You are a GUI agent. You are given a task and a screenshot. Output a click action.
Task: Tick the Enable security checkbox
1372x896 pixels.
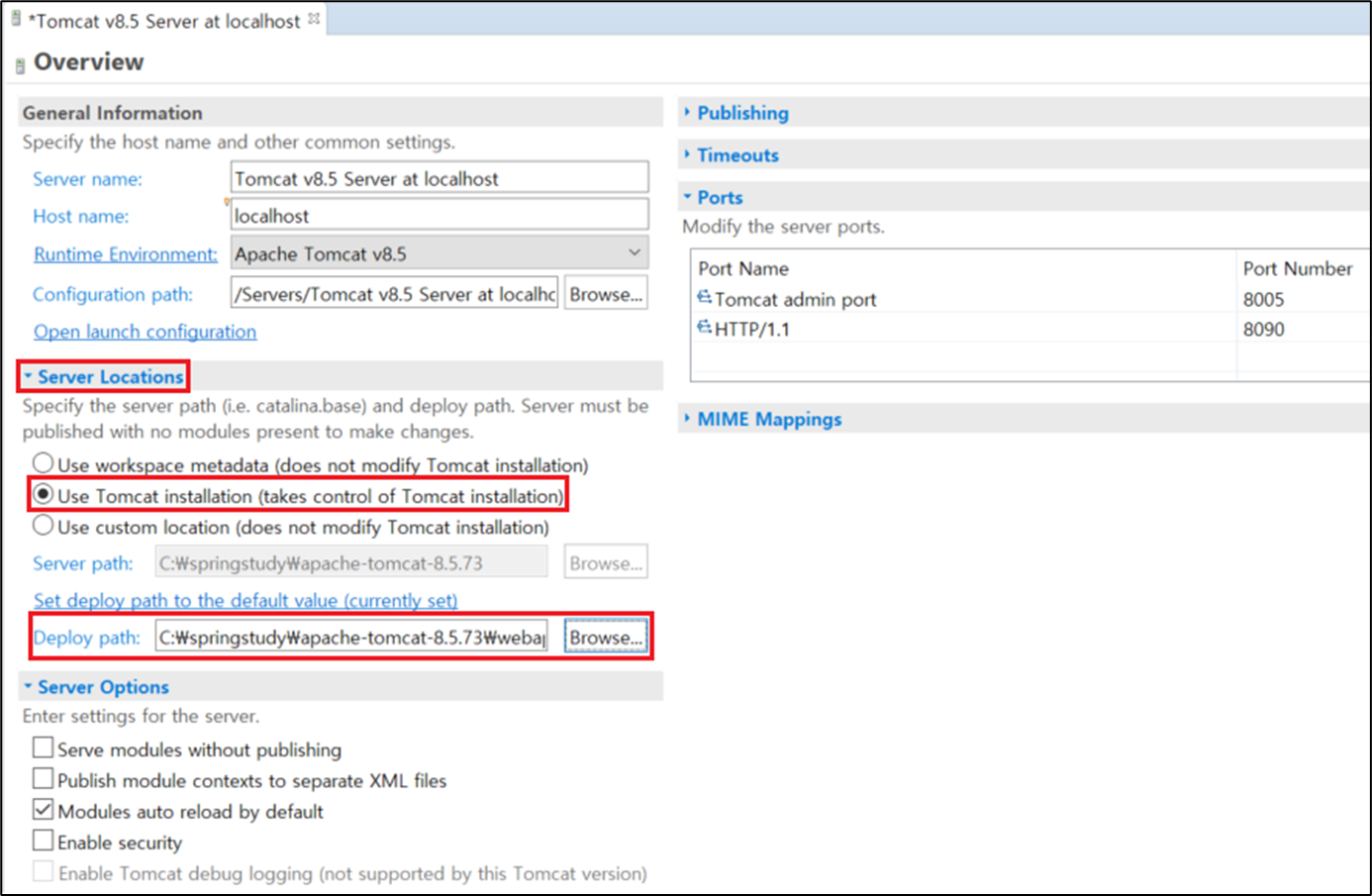click(43, 841)
